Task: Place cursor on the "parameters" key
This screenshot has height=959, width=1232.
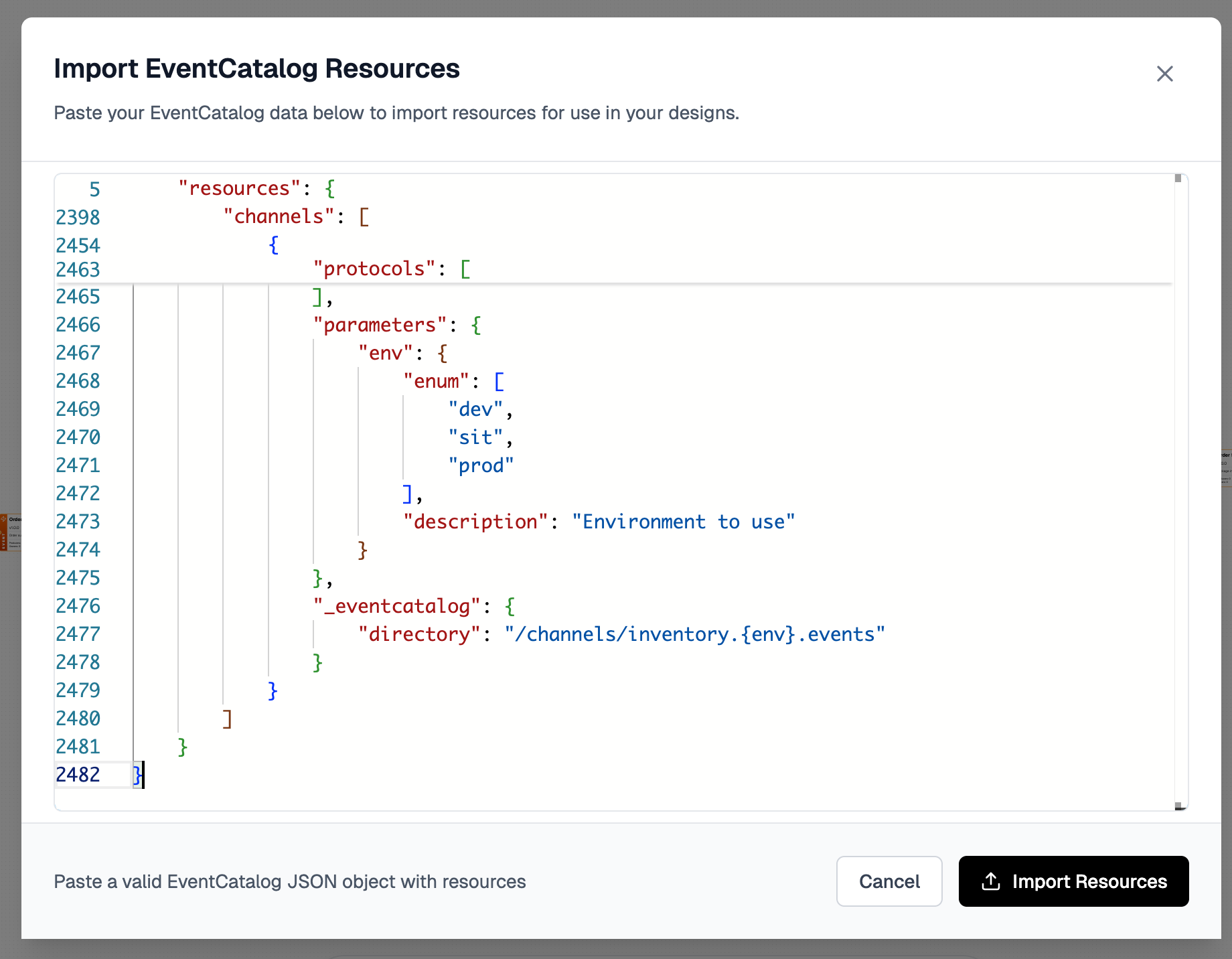Action: pos(379,325)
